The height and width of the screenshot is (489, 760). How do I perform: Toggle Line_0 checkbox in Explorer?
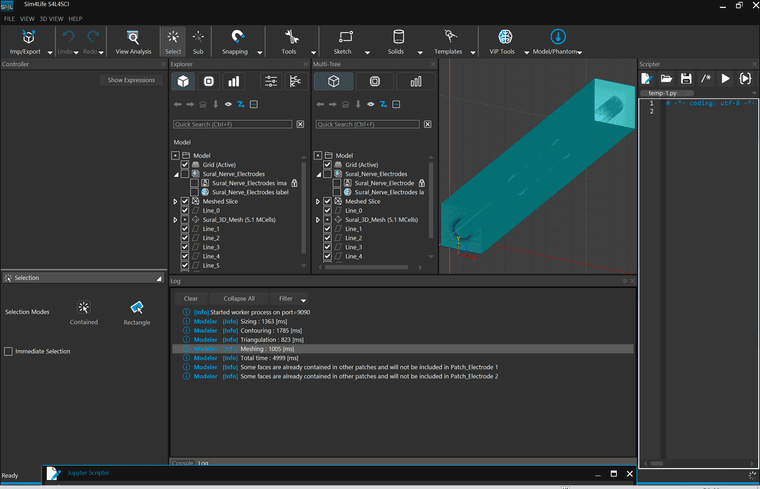tap(185, 210)
